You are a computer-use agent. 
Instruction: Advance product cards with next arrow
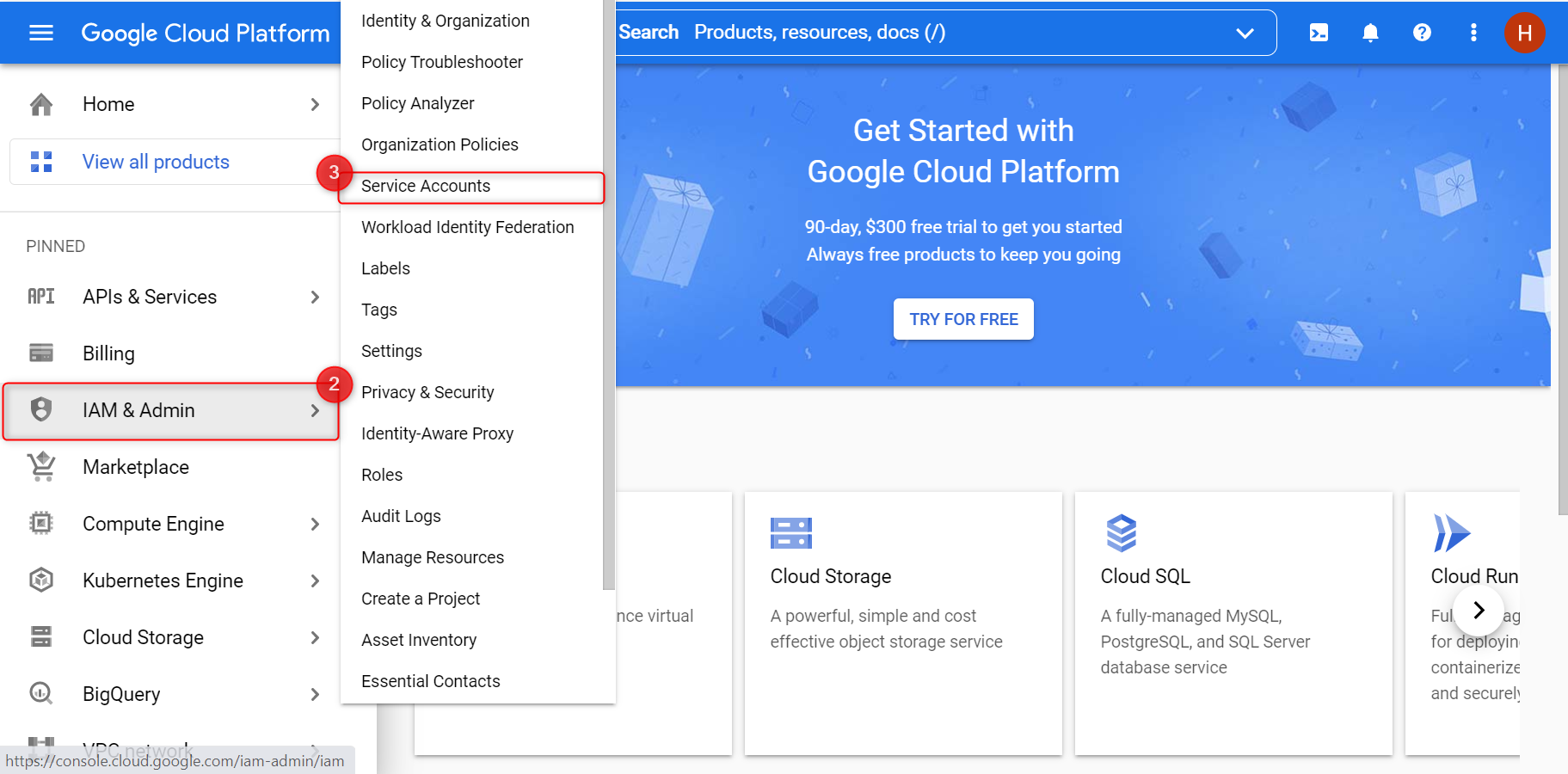[x=1479, y=611]
